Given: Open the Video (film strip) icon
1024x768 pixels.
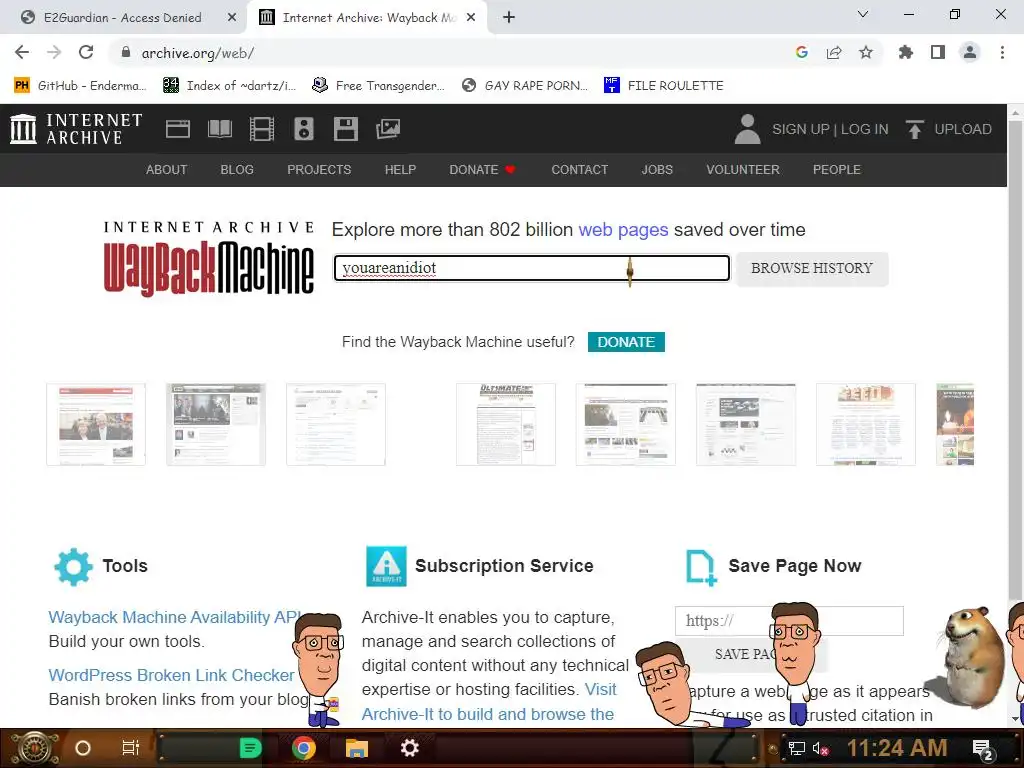Looking at the screenshot, I should click(262, 129).
